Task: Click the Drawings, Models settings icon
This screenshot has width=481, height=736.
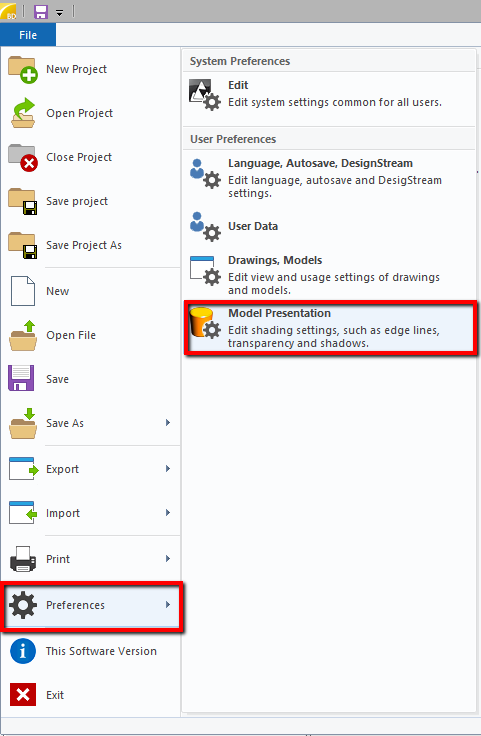Action: click(205, 270)
